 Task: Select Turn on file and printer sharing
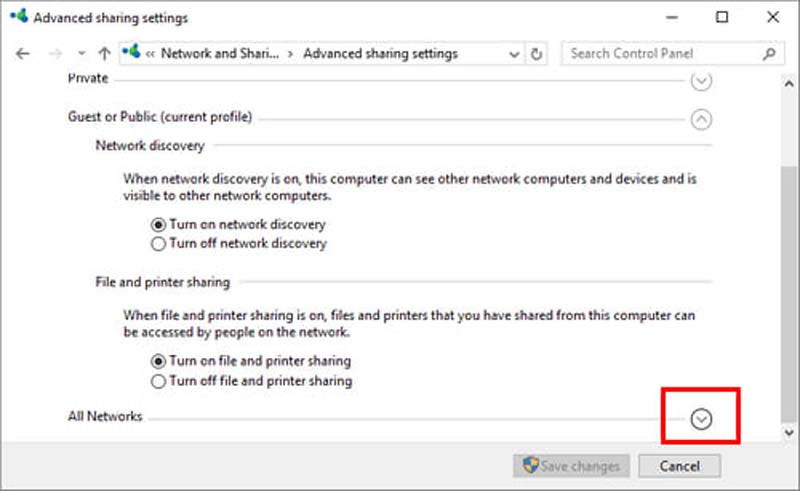tap(157, 361)
